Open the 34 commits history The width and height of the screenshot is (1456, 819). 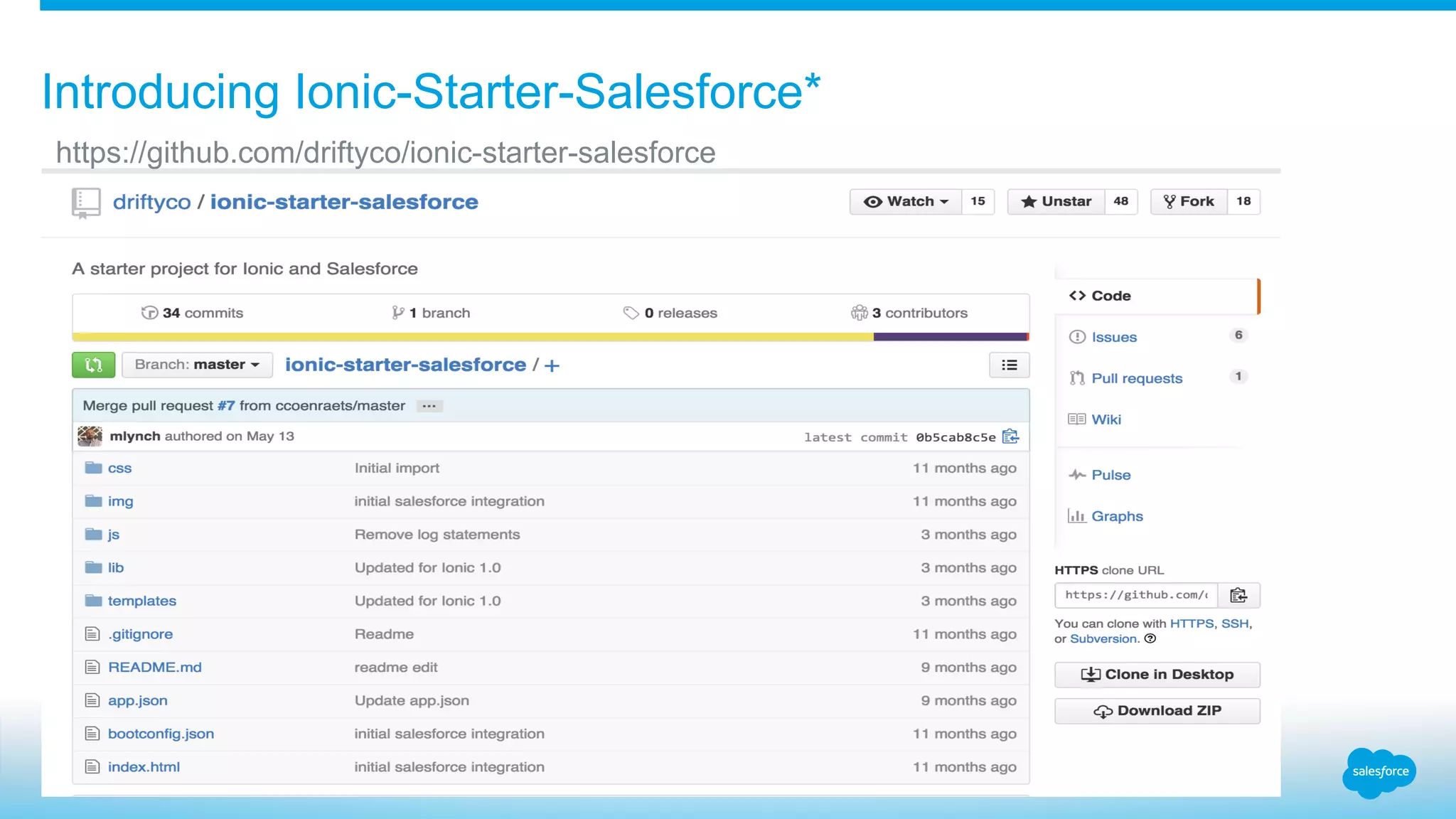[192, 313]
